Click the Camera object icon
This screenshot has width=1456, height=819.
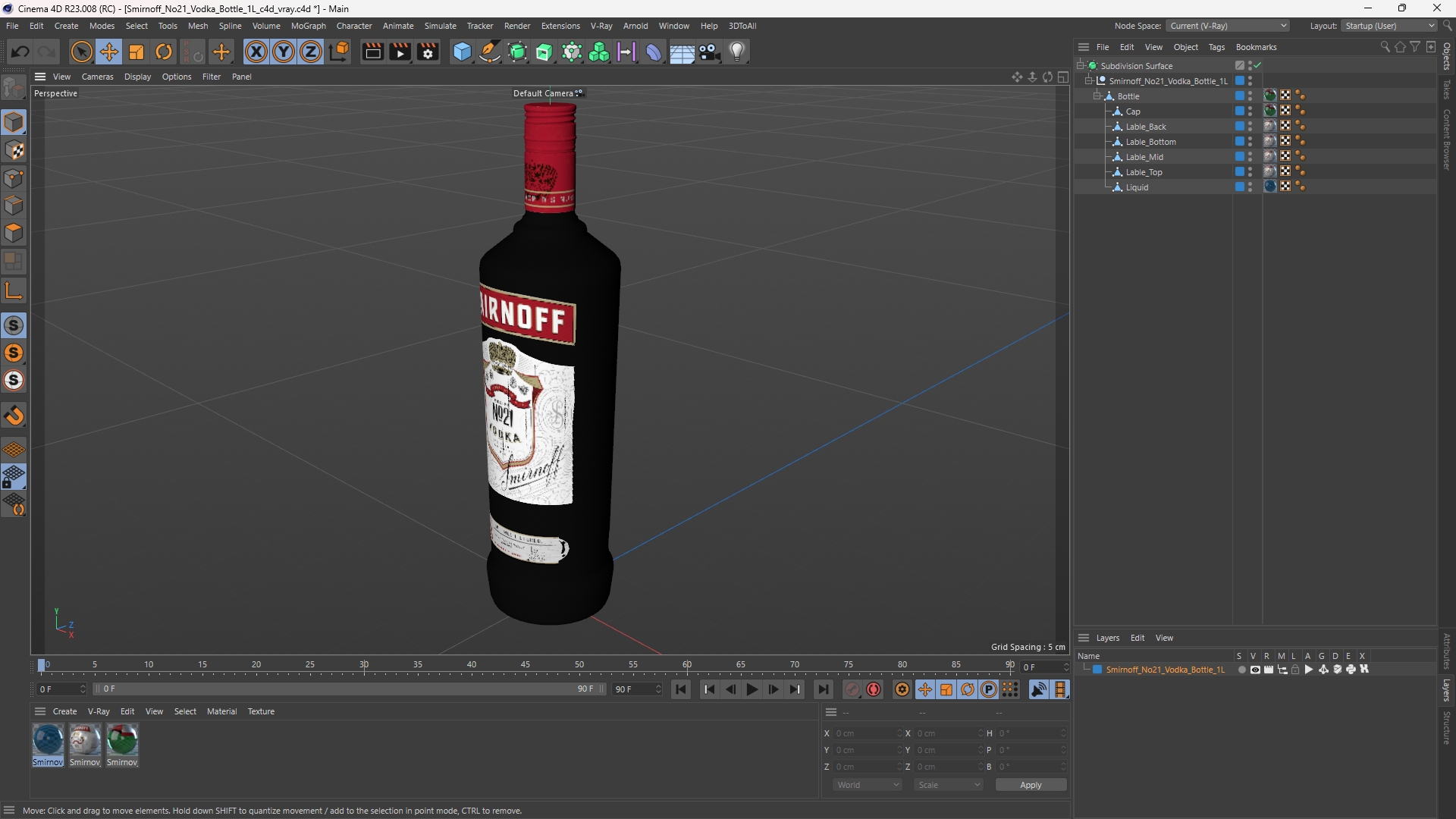710,52
